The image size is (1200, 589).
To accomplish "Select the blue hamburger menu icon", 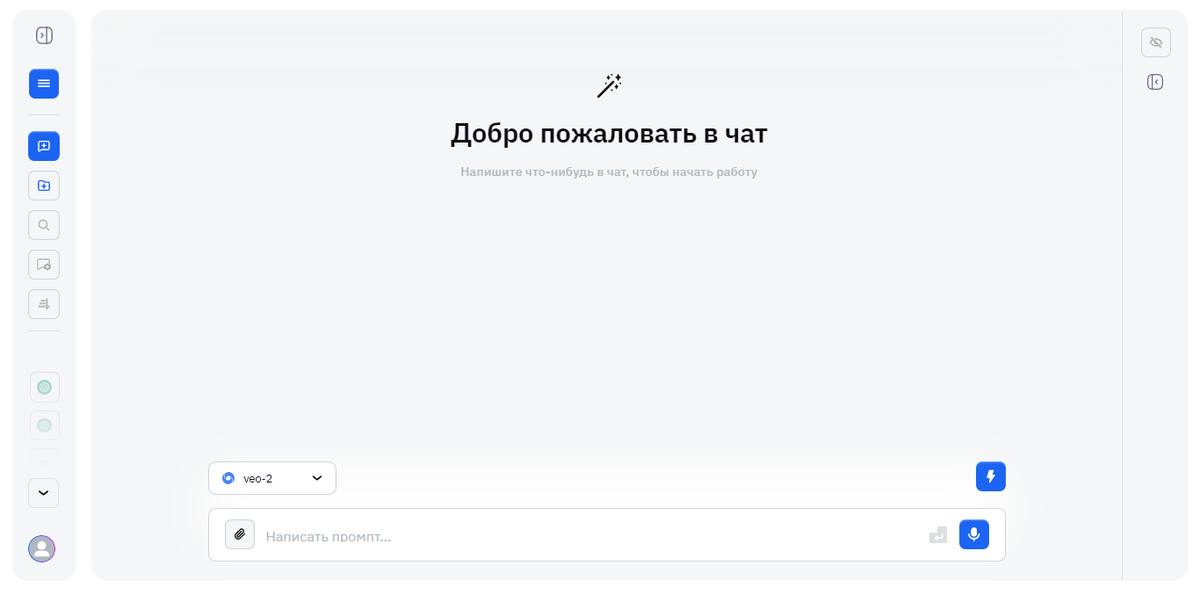I will (43, 84).
